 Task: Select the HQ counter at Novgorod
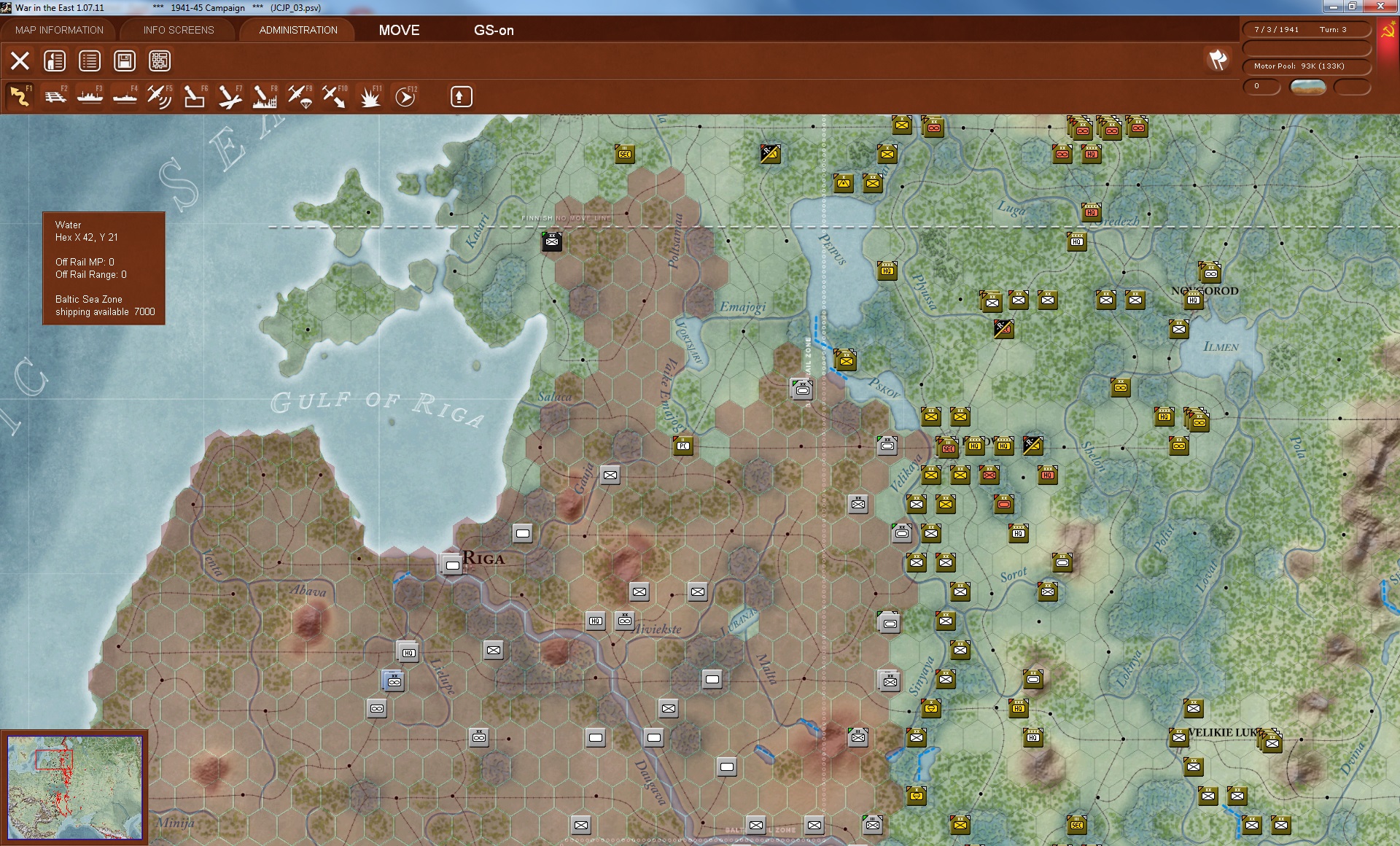pos(1194,299)
